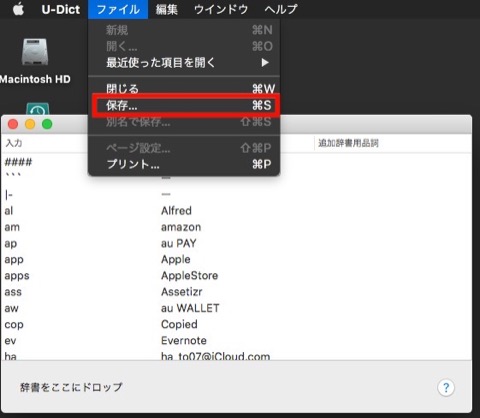Viewport: 480px width, 418px height.
Task: Click the 入力 column header
Action: (x=14, y=143)
